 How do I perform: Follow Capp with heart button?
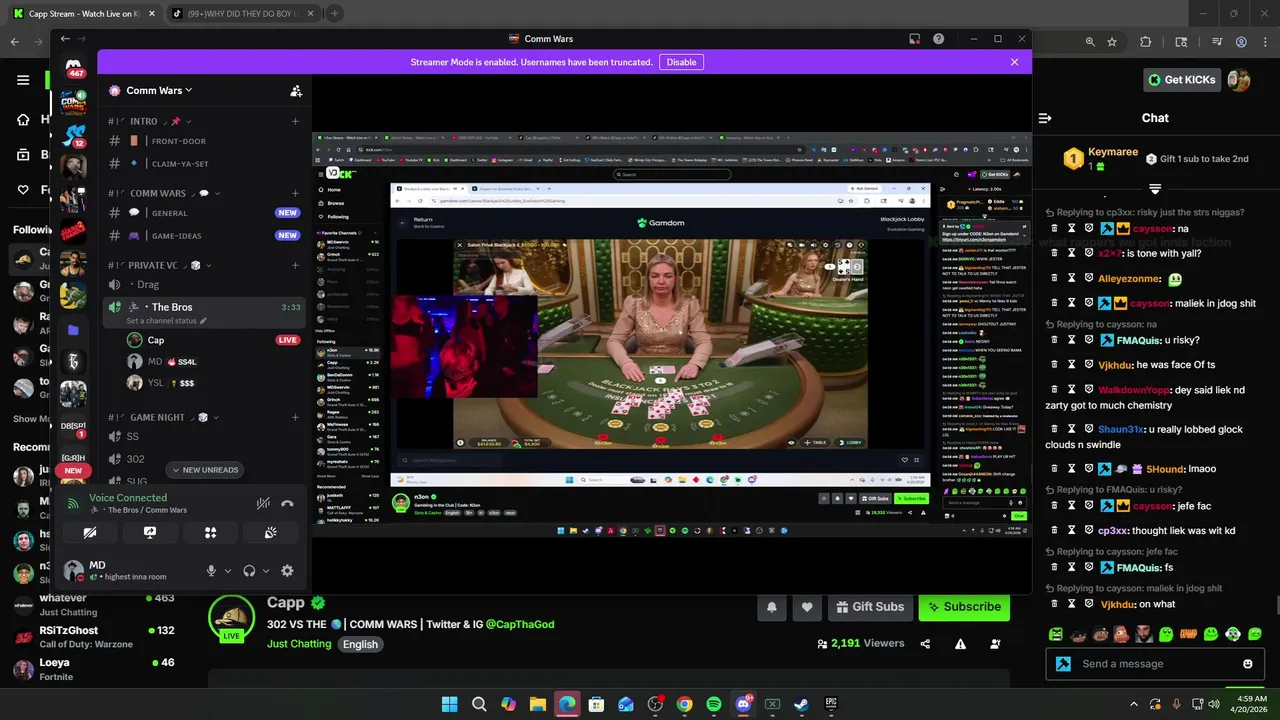coord(807,607)
